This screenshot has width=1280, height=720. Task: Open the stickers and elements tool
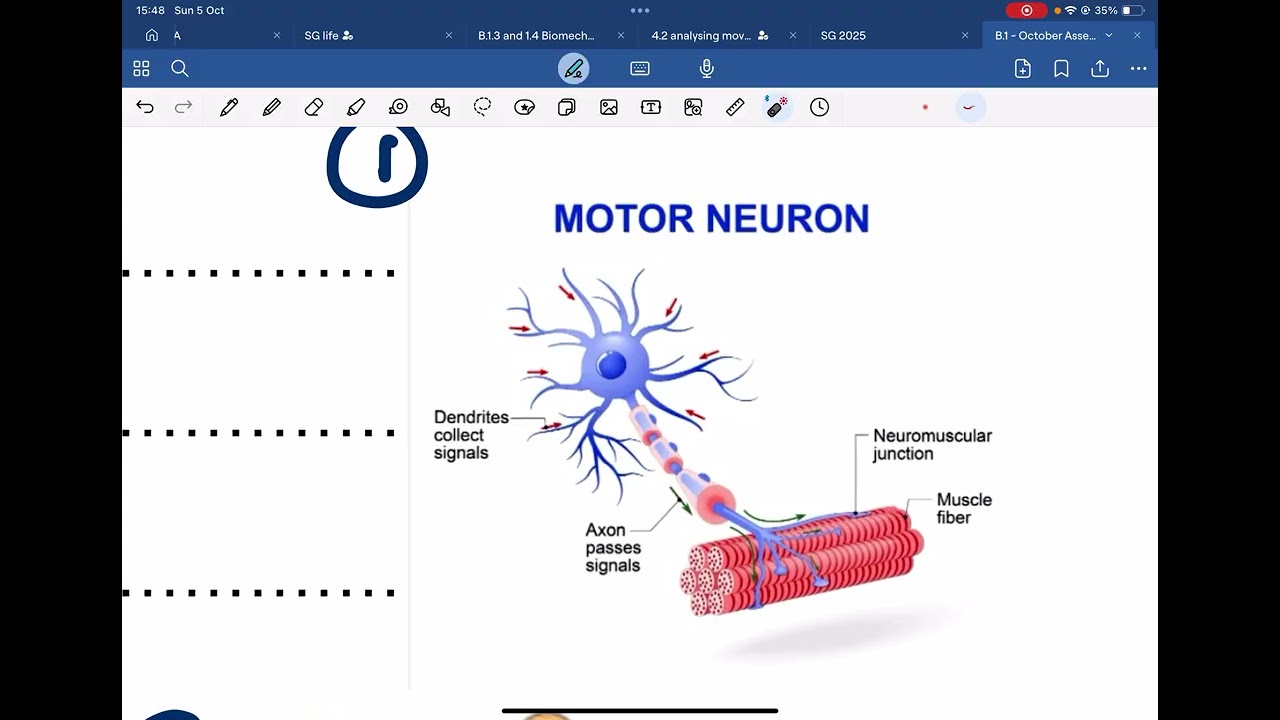point(525,107)
